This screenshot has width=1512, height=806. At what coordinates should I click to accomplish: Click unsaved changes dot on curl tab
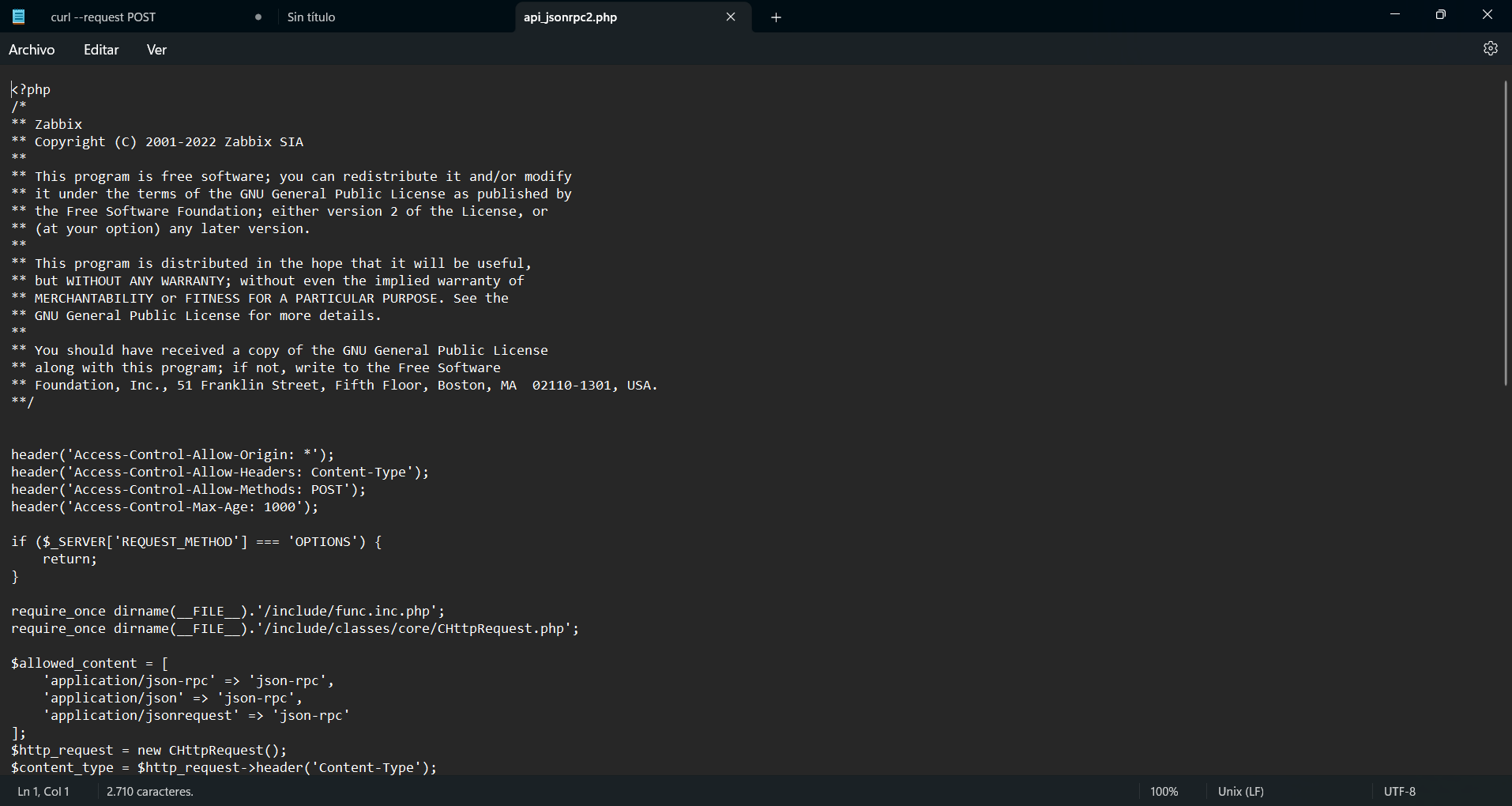point(258,17)
